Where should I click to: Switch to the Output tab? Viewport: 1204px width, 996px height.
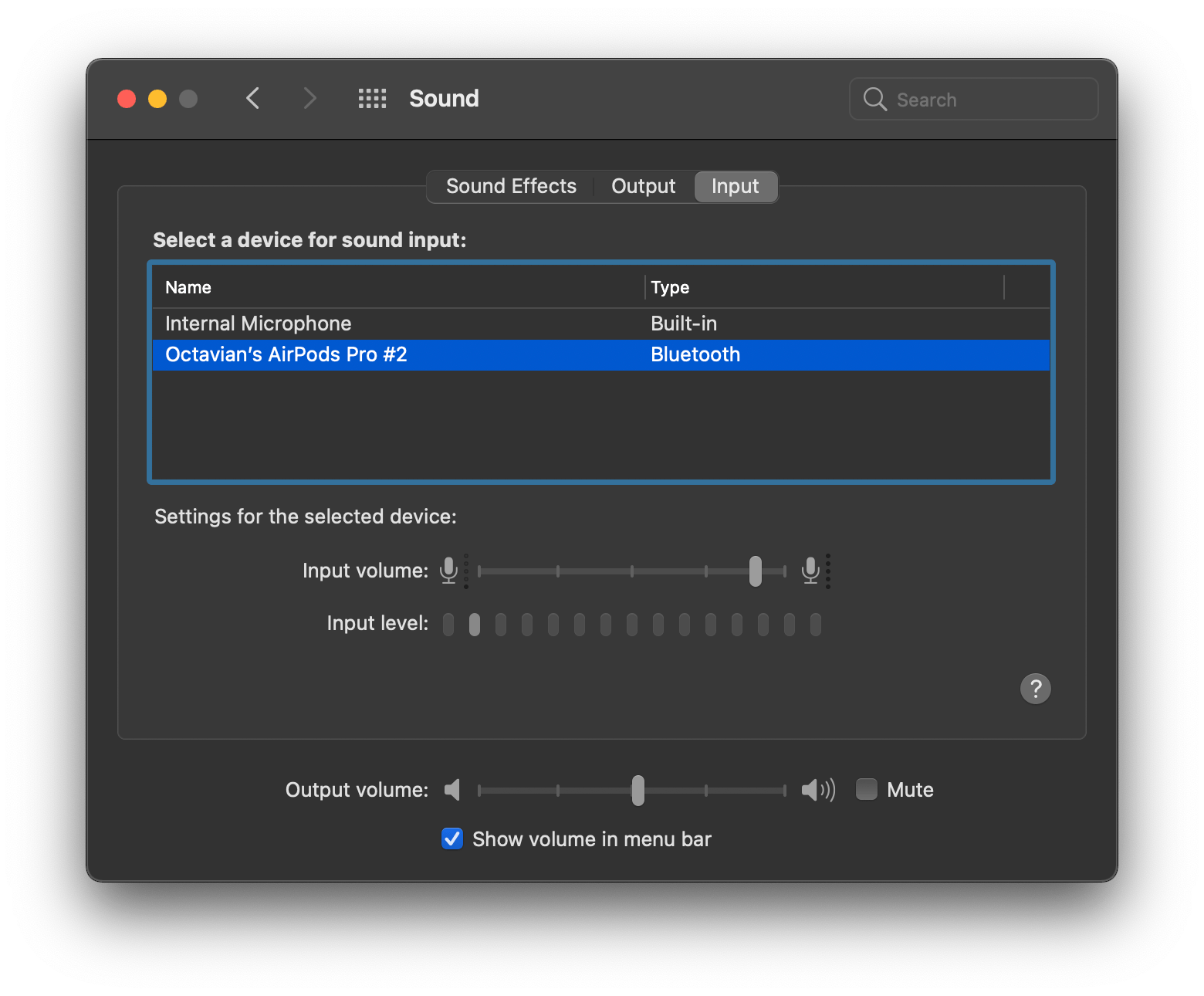[642, 186]
